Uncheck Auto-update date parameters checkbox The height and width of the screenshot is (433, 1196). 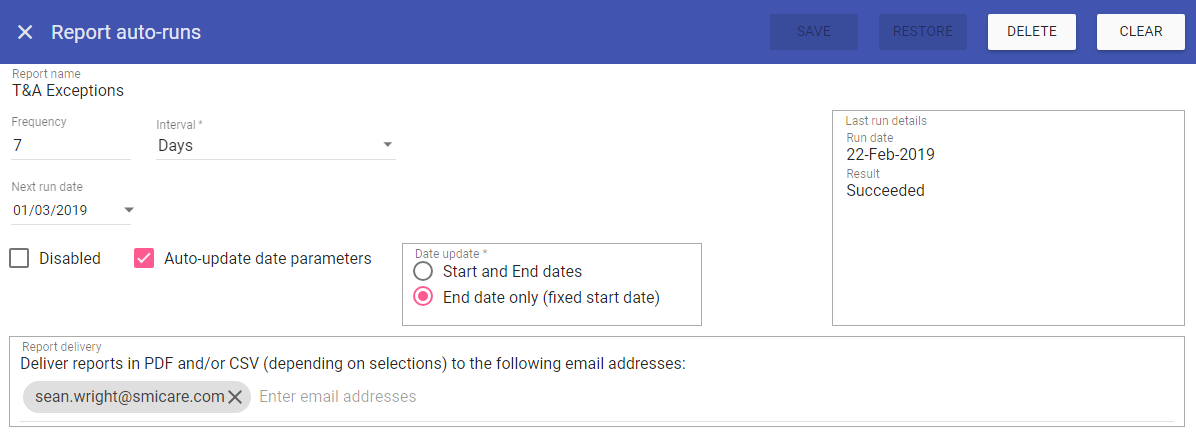point(144,258)
